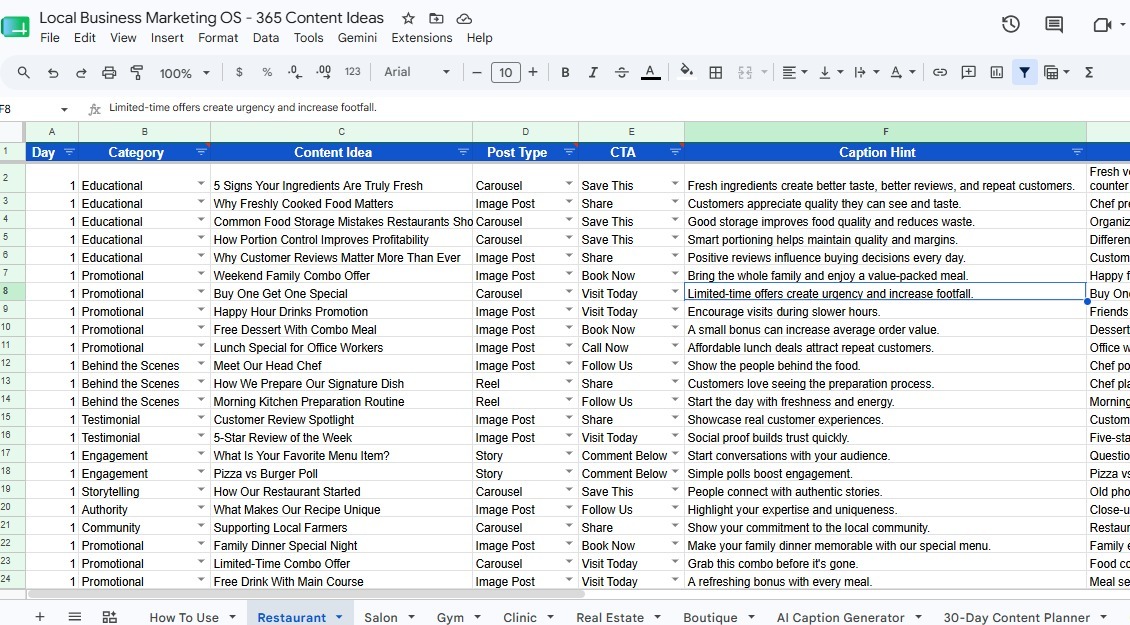This screenshot has width=1130, height=625.
Task: Click the search menus magnifier icon
Action: click(24, 72)
